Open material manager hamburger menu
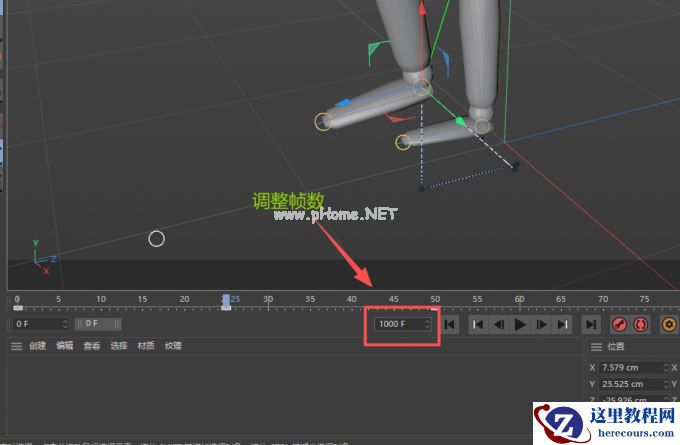 [16, 346]
